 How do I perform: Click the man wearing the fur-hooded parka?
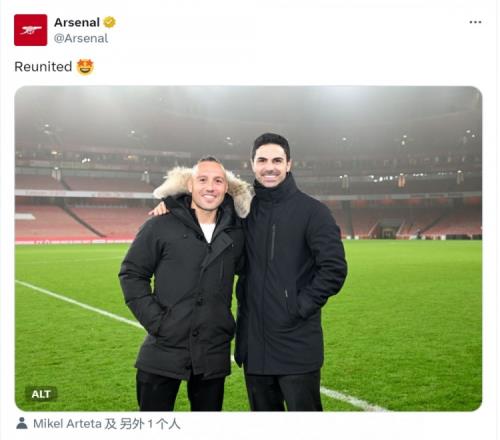tap(183, 283)
